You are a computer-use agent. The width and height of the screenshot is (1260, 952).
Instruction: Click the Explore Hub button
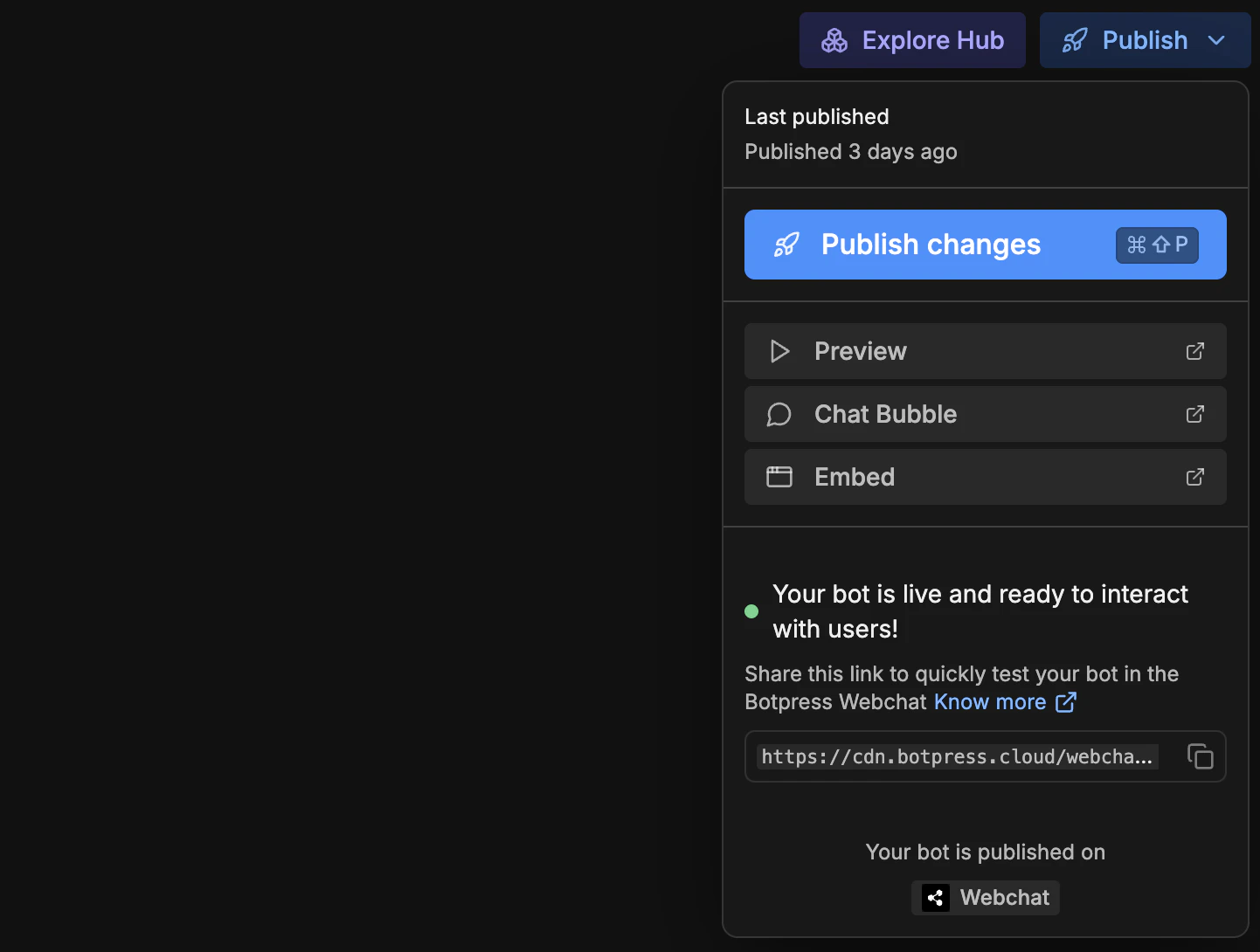(x=912, y=40)
